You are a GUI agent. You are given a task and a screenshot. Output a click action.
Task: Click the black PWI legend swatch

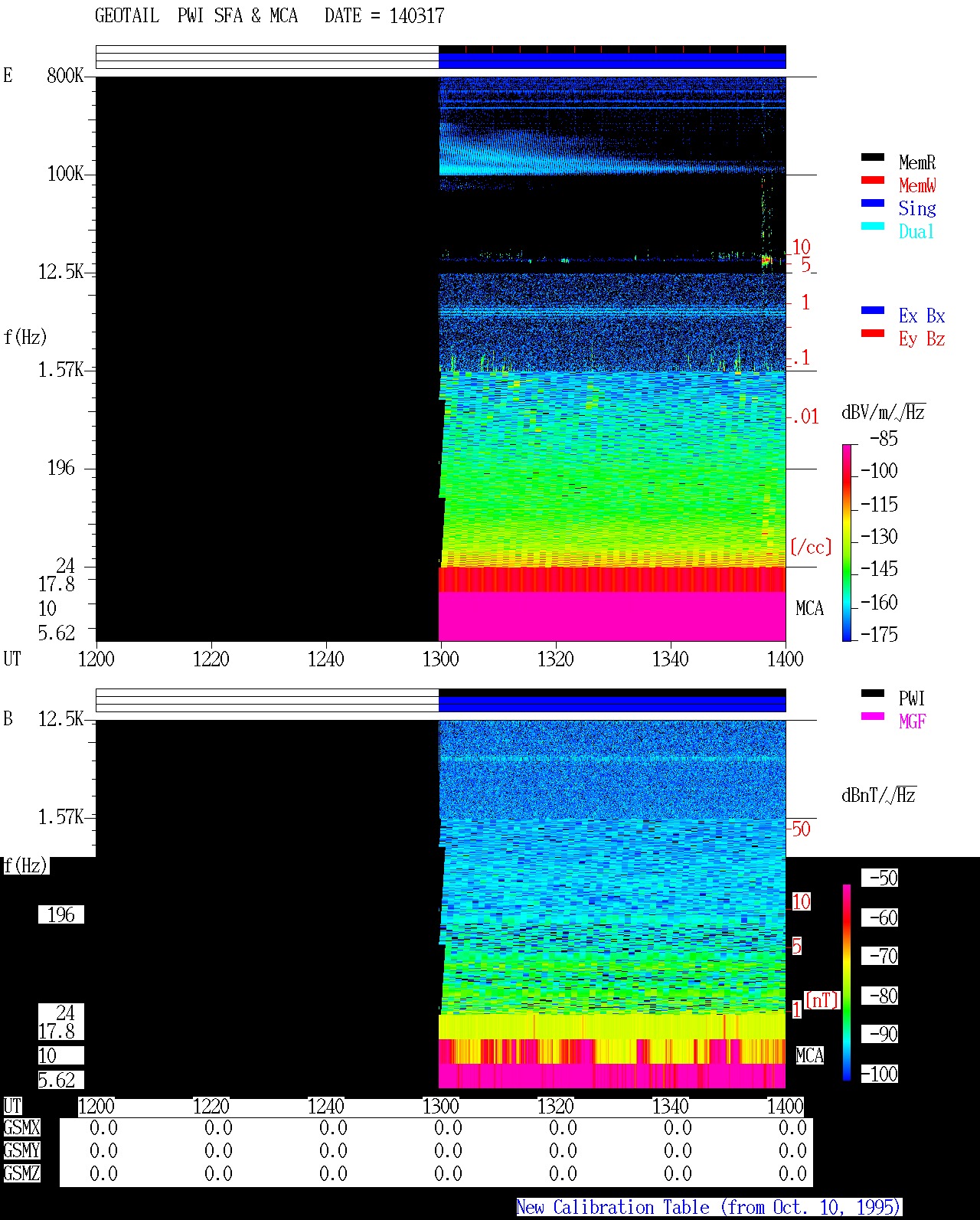click(x=873, y=693)
